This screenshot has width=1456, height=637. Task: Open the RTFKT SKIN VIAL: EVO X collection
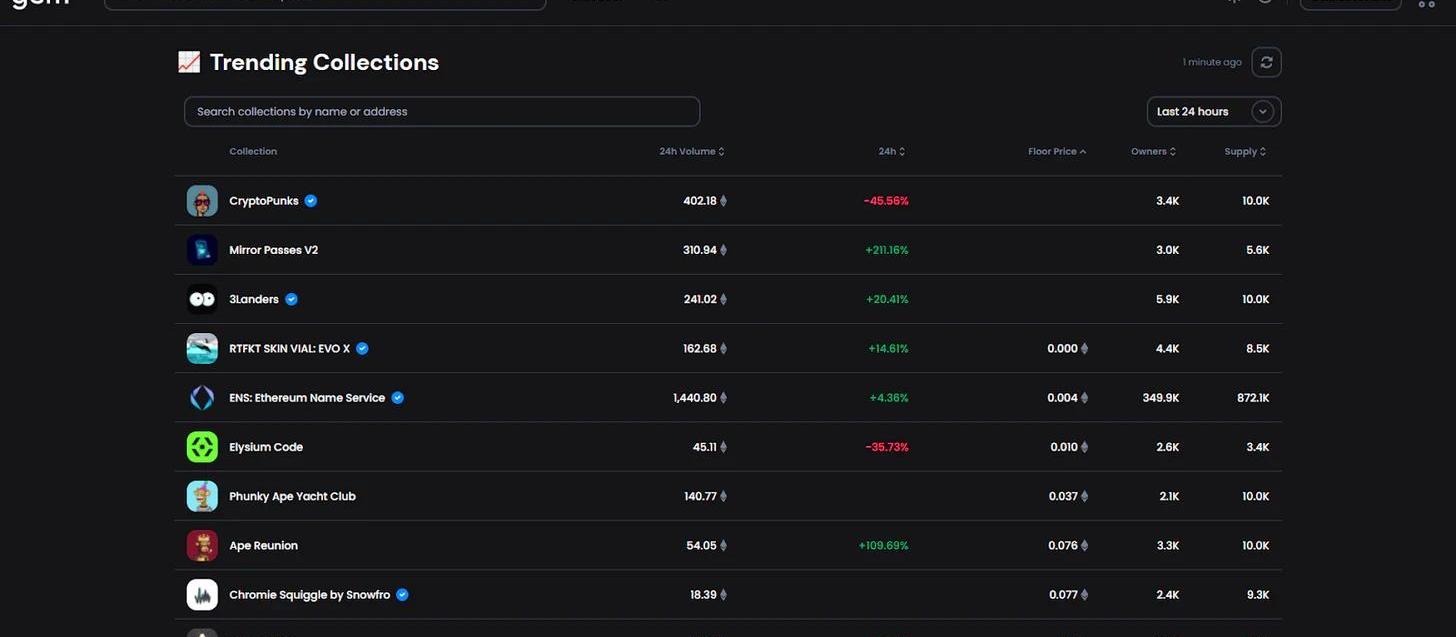pyautogui.click(x=290, y=348)
